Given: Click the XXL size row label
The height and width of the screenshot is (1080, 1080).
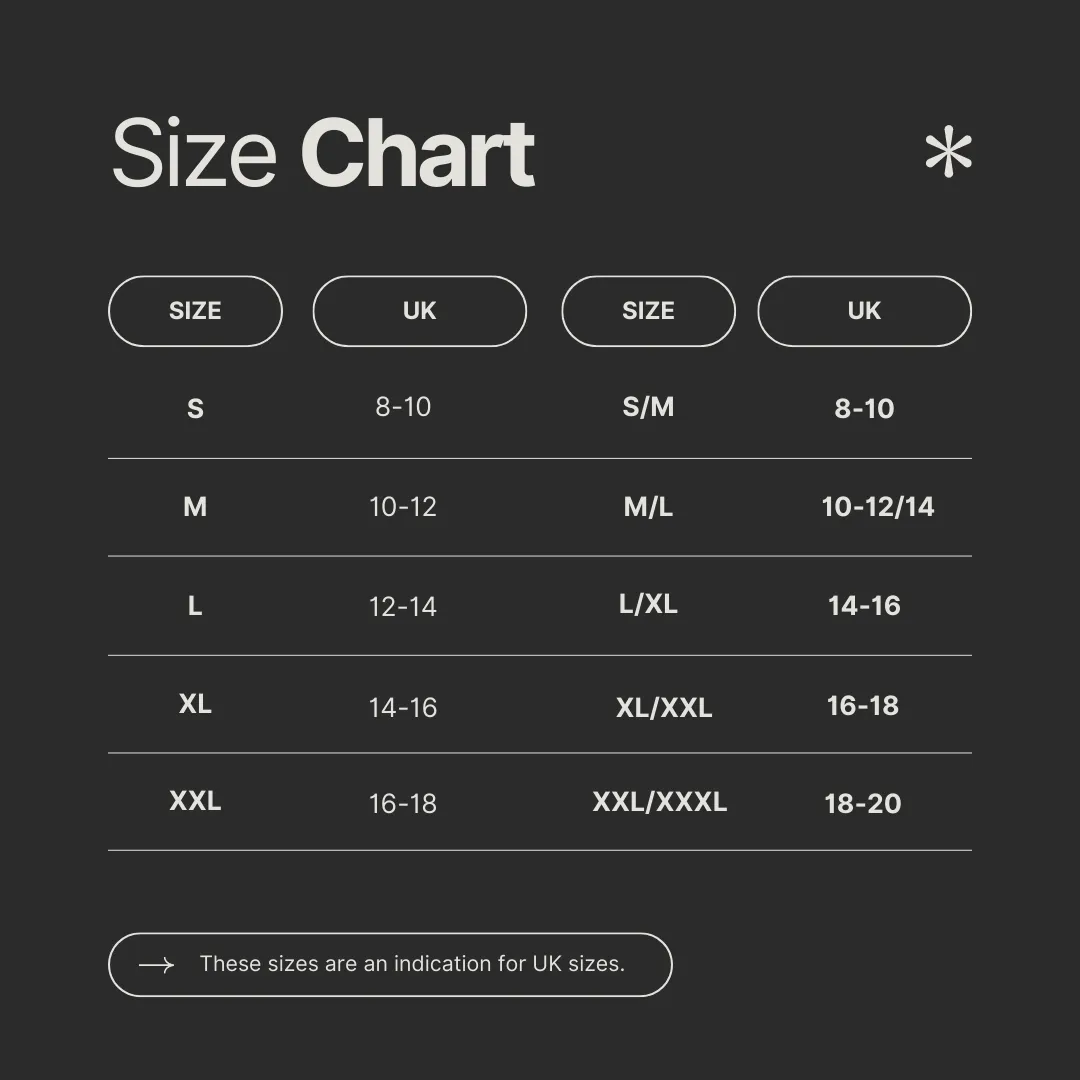Looking at the screenshot, I should pyautogui.click(x=195, y=801).
